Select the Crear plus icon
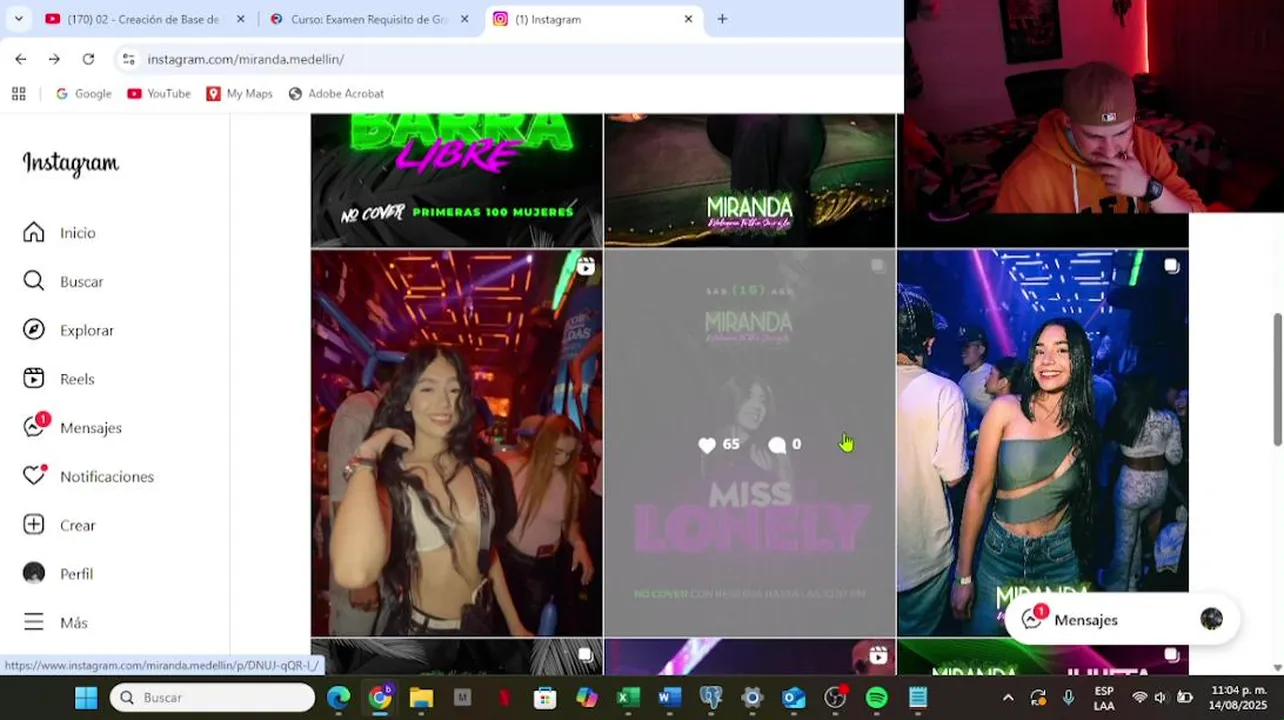The width and height of the screenshot is (1284, 720). 34,525
